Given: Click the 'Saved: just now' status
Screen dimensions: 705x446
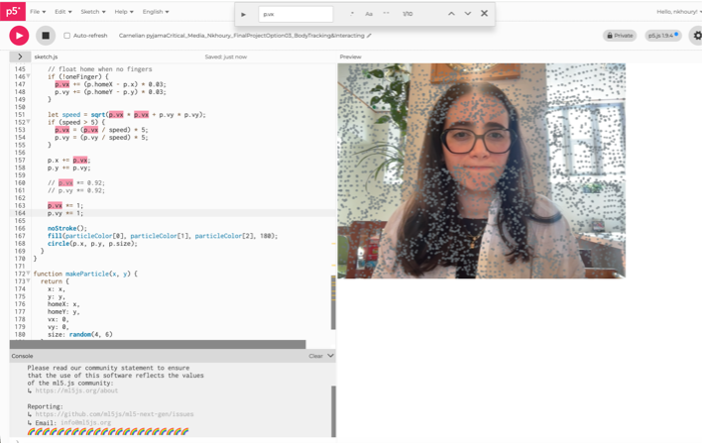Looking at the screenshot, I should click(x=226, y=57).
